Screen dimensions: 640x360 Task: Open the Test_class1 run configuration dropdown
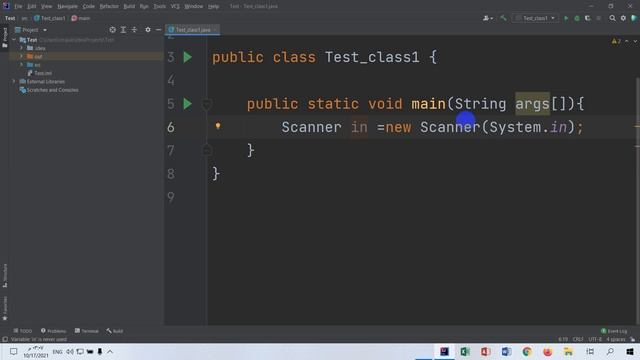tap(535, 18)
